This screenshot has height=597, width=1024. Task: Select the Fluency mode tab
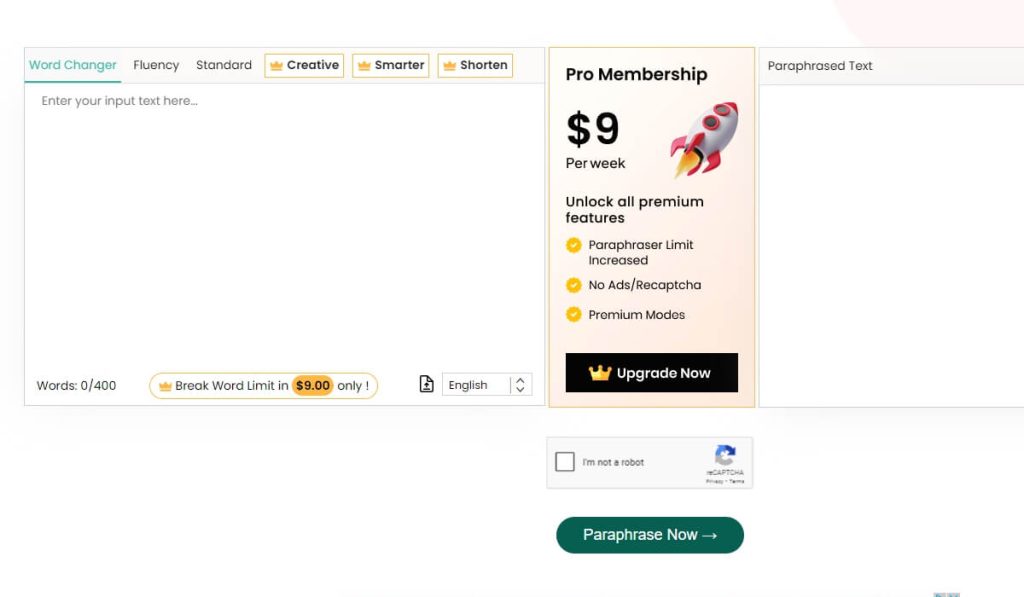click(x=156, y=65)
